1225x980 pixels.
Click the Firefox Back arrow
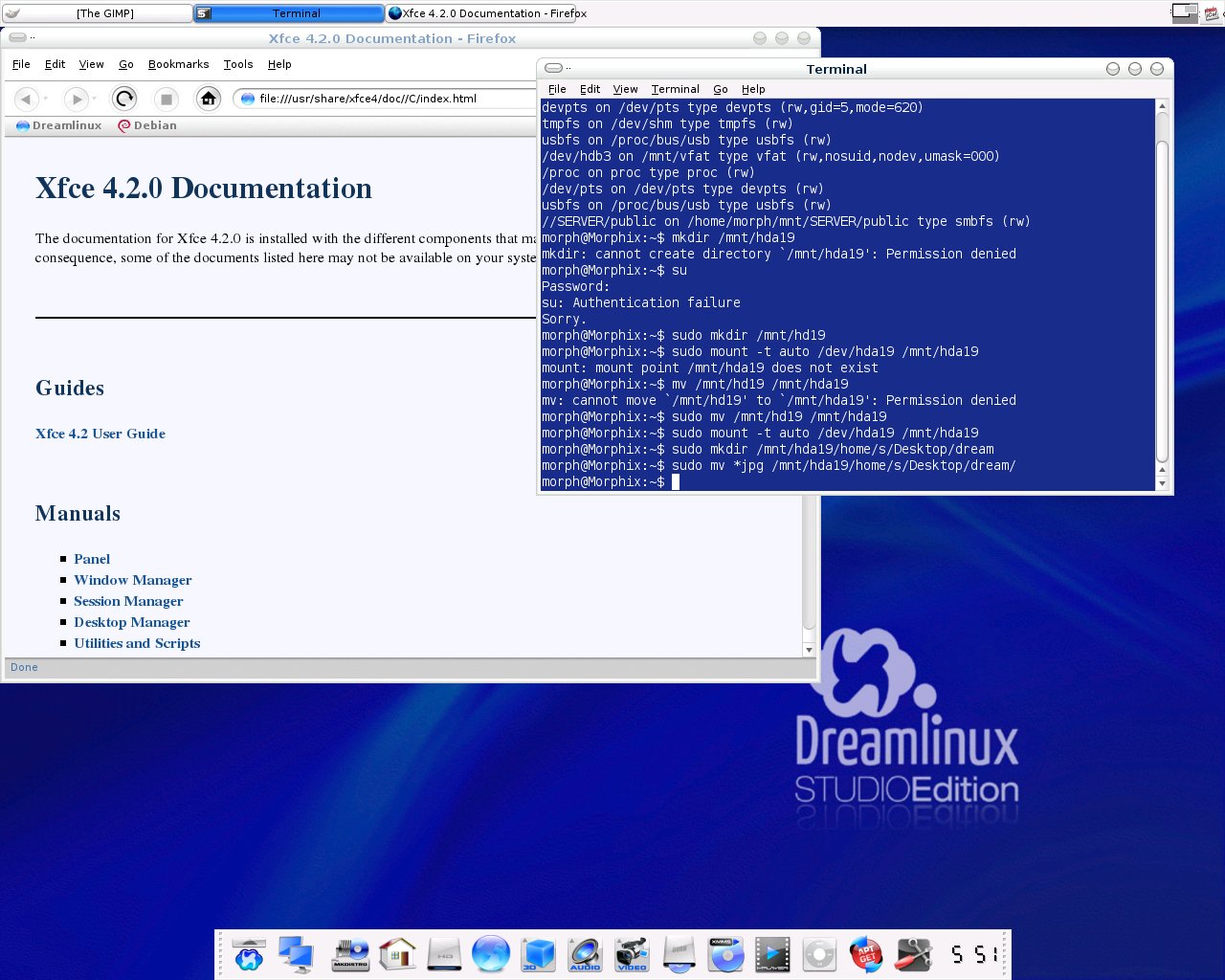tap(26, 99)
